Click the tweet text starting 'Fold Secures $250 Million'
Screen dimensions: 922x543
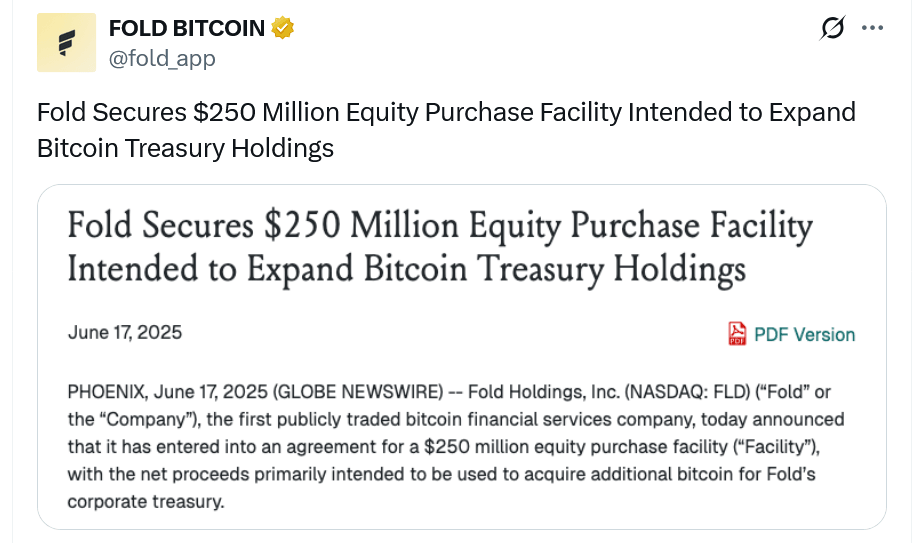(445, 112)
